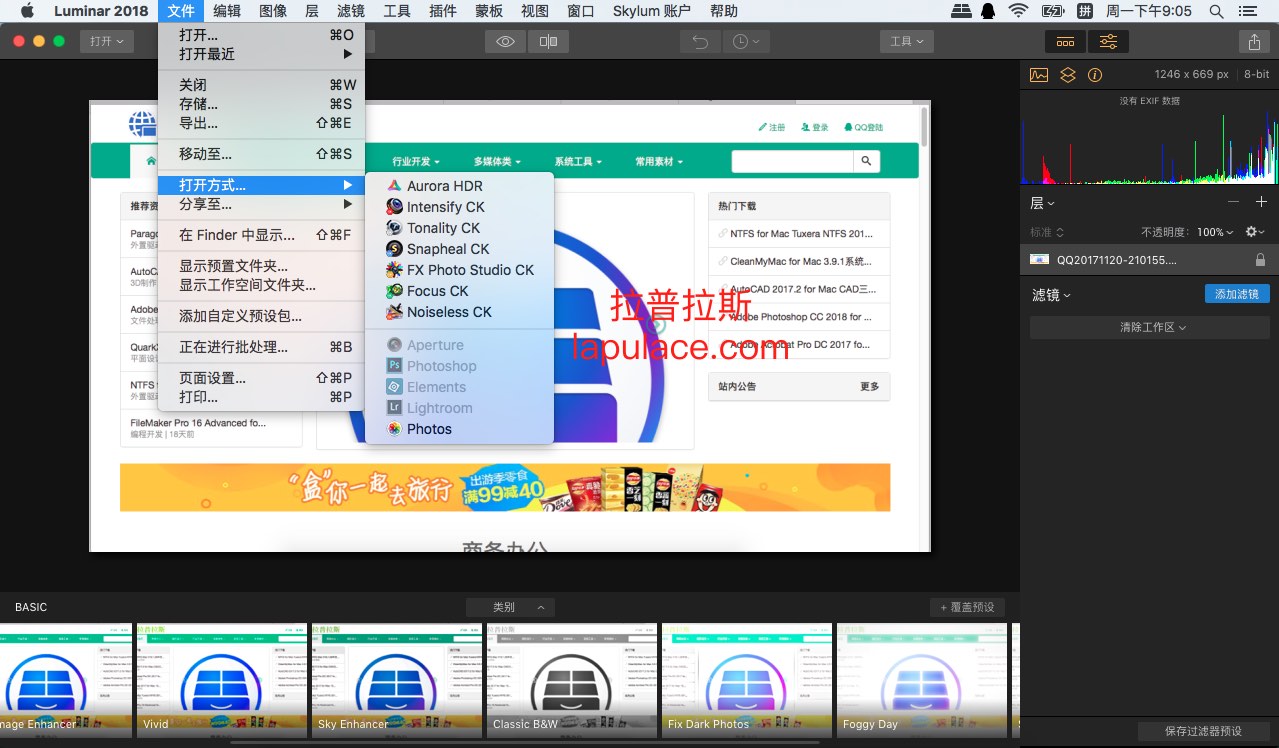
Task: Click the QQ penguin menu bar icon
Action: [989, 11]
